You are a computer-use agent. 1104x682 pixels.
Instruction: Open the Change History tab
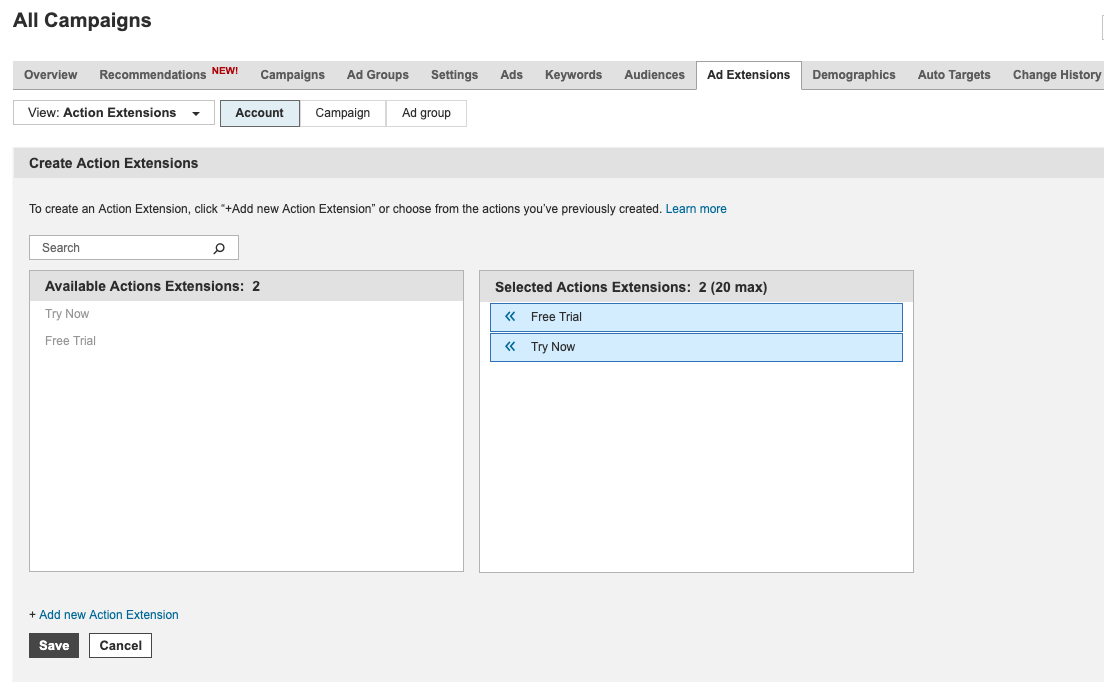pos(1057,74)
